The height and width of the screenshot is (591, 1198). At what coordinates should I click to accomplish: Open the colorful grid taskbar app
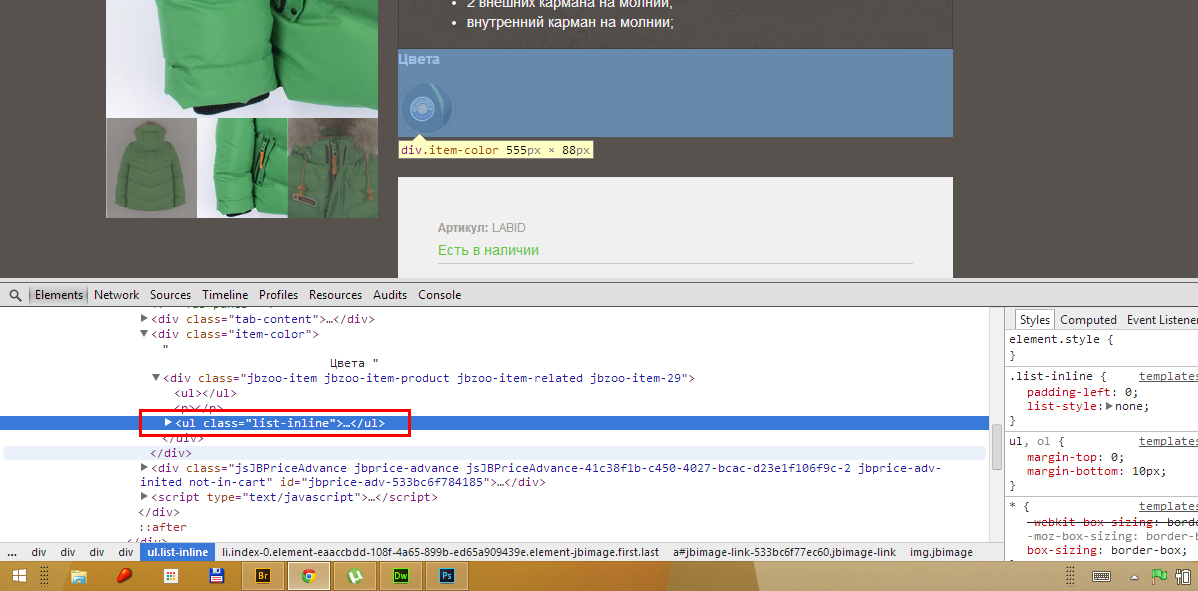(x=171, y=576)
